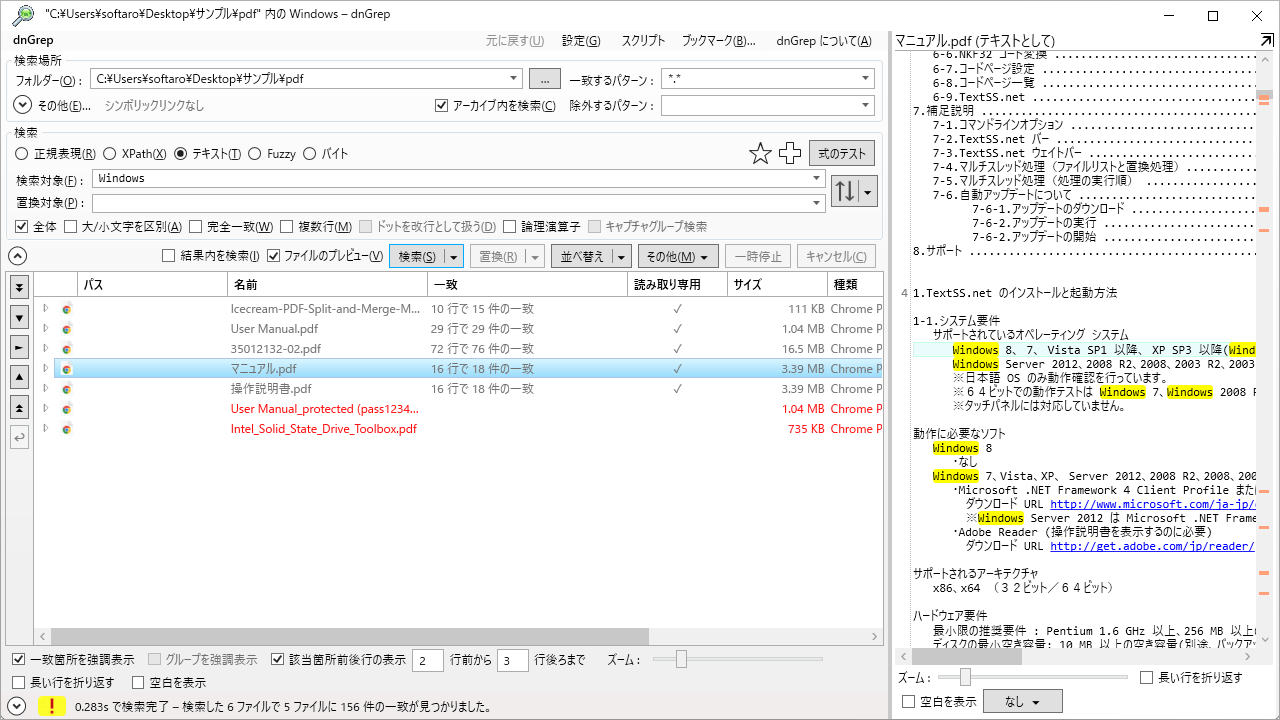
Task: Open 検索対象 history dropdown arrow
Action: 817,179
